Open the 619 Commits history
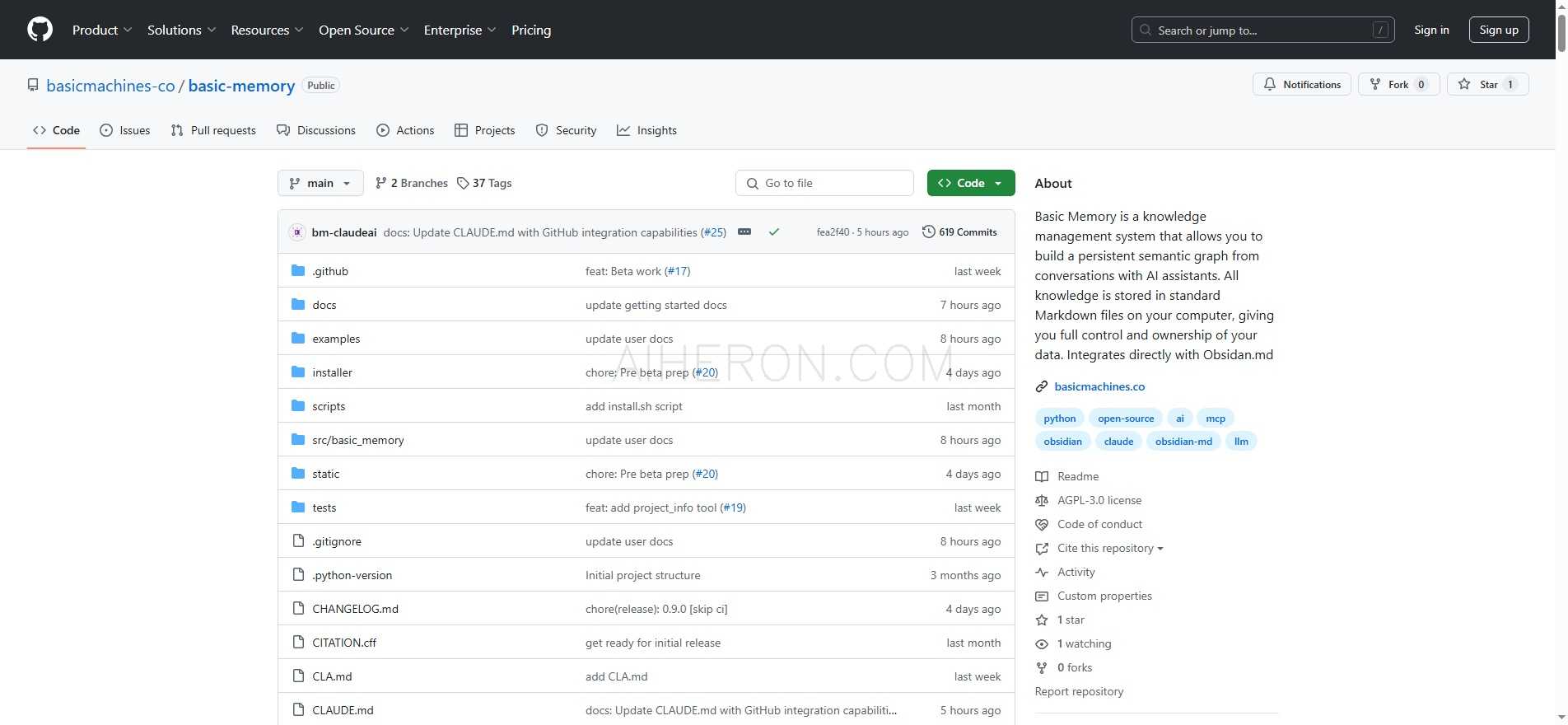 (959, 232)
